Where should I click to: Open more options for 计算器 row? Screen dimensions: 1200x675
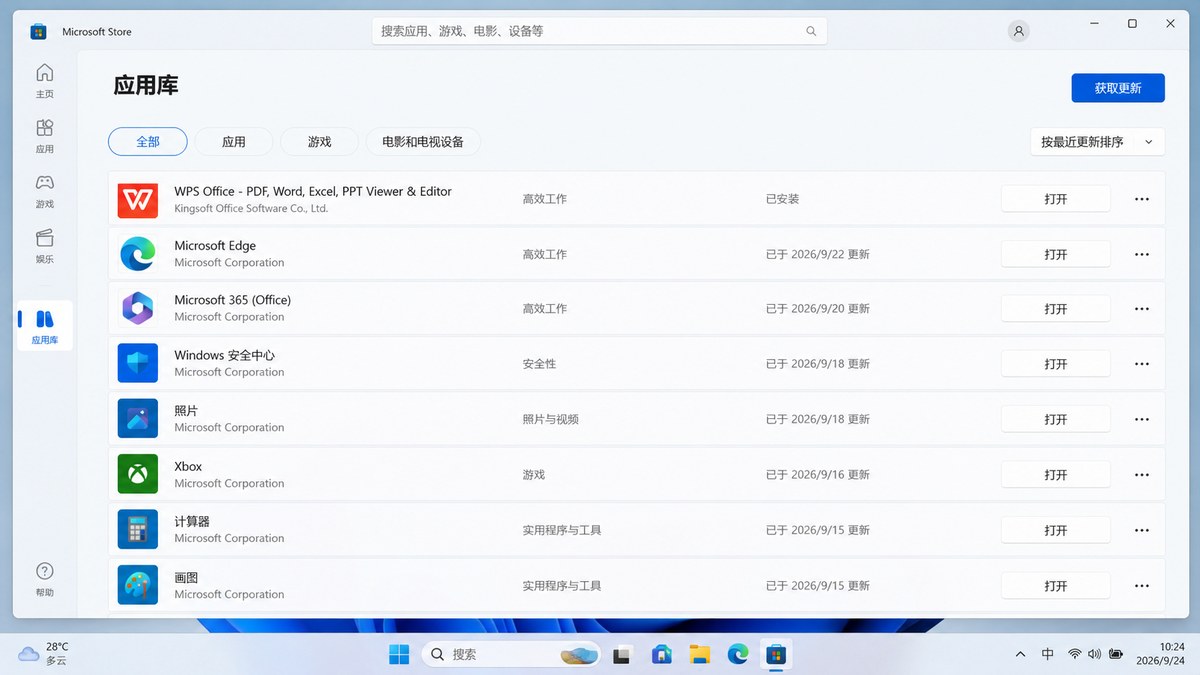(x=1142, y=530)
